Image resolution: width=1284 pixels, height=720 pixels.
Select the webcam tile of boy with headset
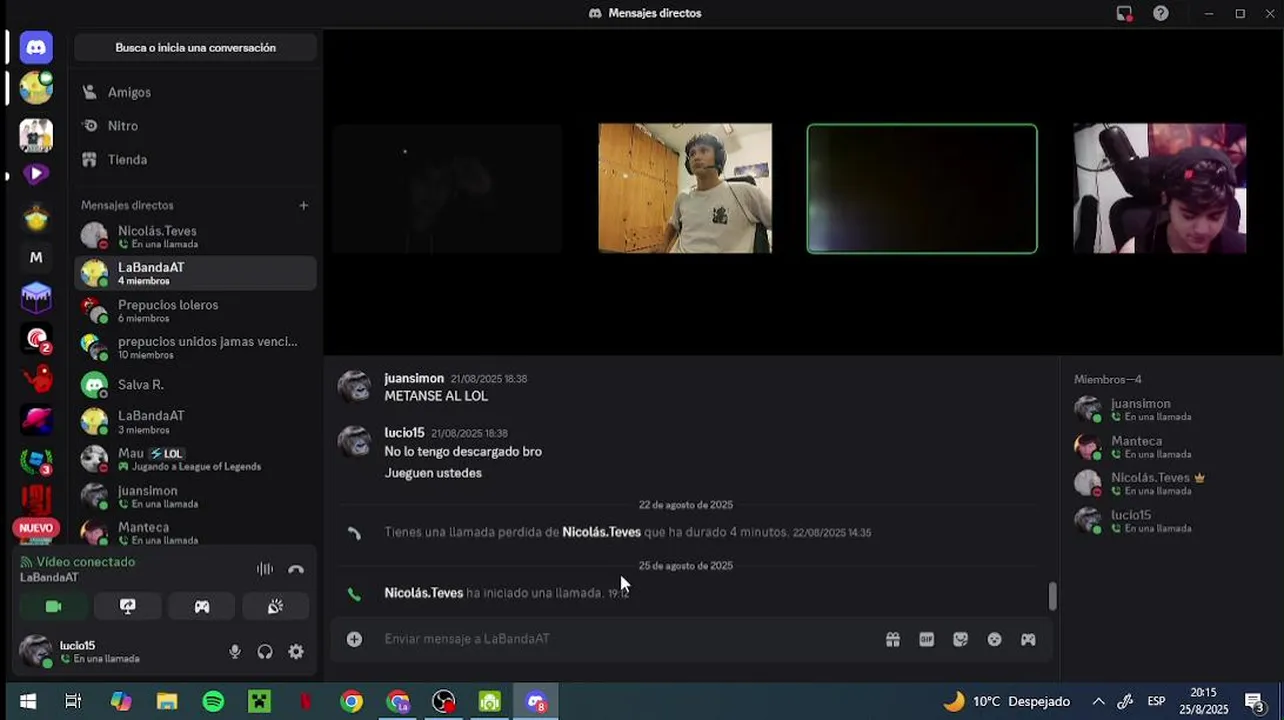point(685,188)
